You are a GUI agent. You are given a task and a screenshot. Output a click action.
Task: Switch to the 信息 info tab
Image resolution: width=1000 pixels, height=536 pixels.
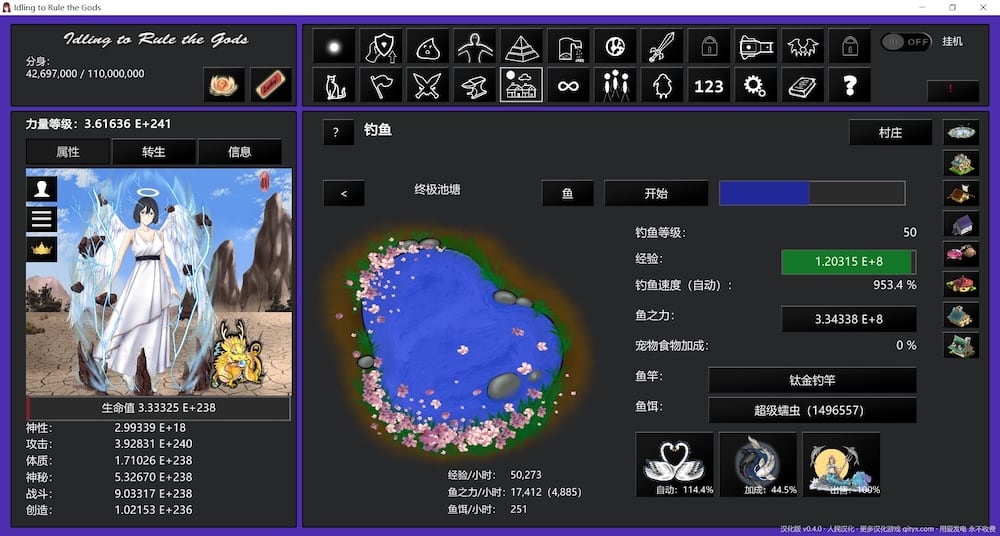coord(240,152)
